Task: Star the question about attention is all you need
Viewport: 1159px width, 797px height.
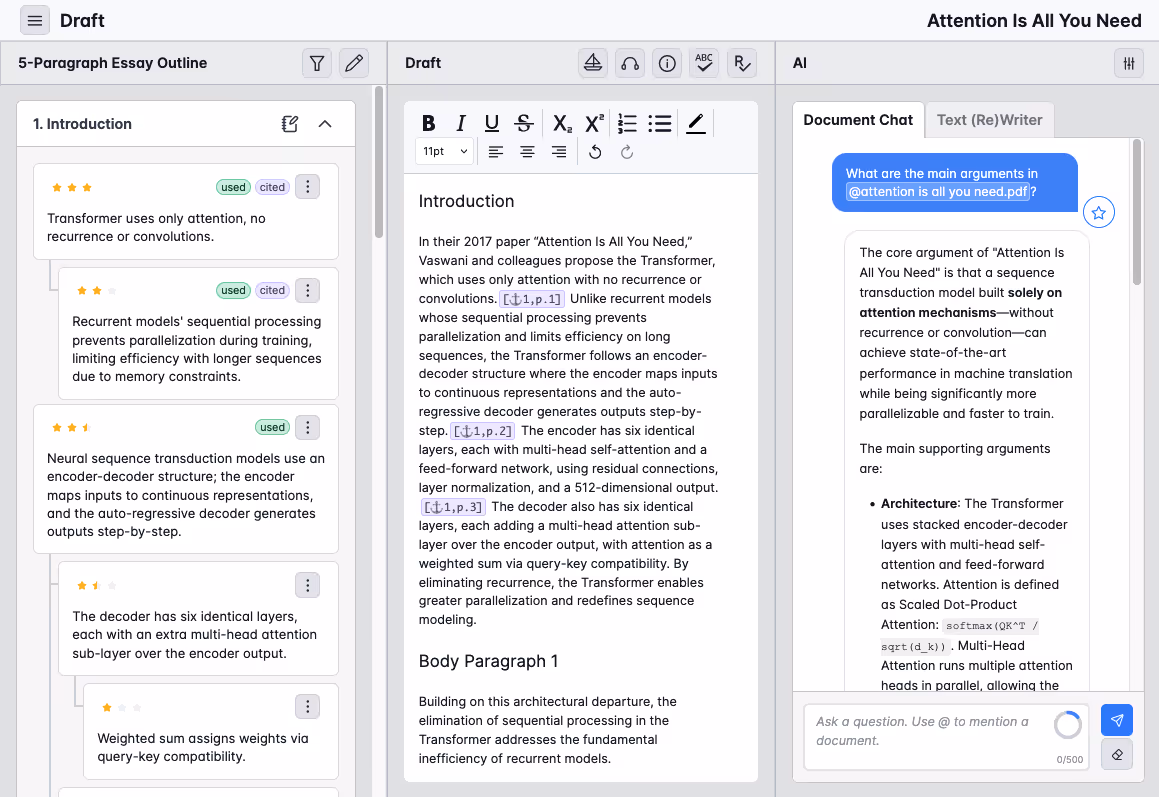Action: (1098, 213)
